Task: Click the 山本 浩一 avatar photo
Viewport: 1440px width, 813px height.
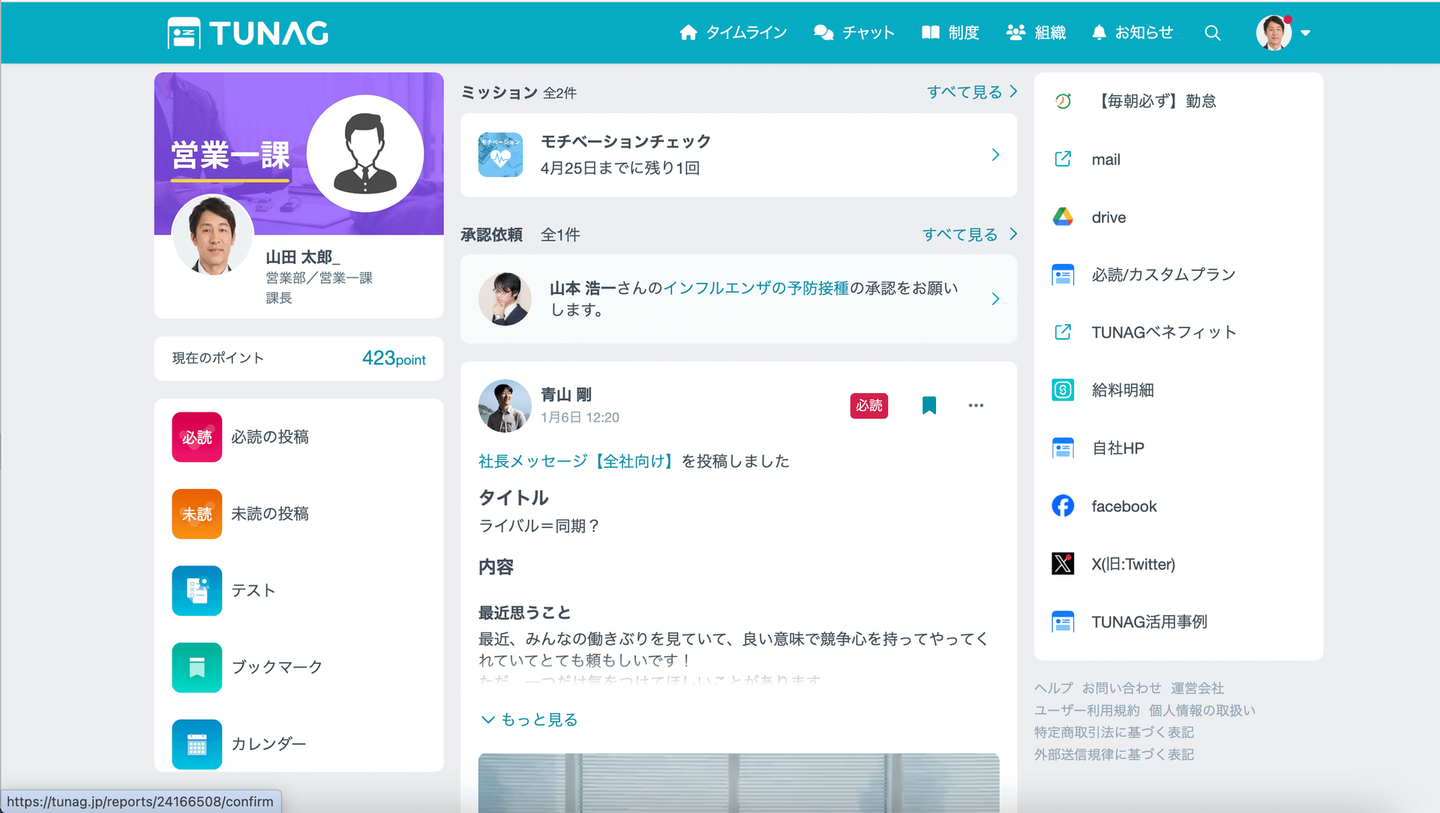Action: click(x=505, y=299)
